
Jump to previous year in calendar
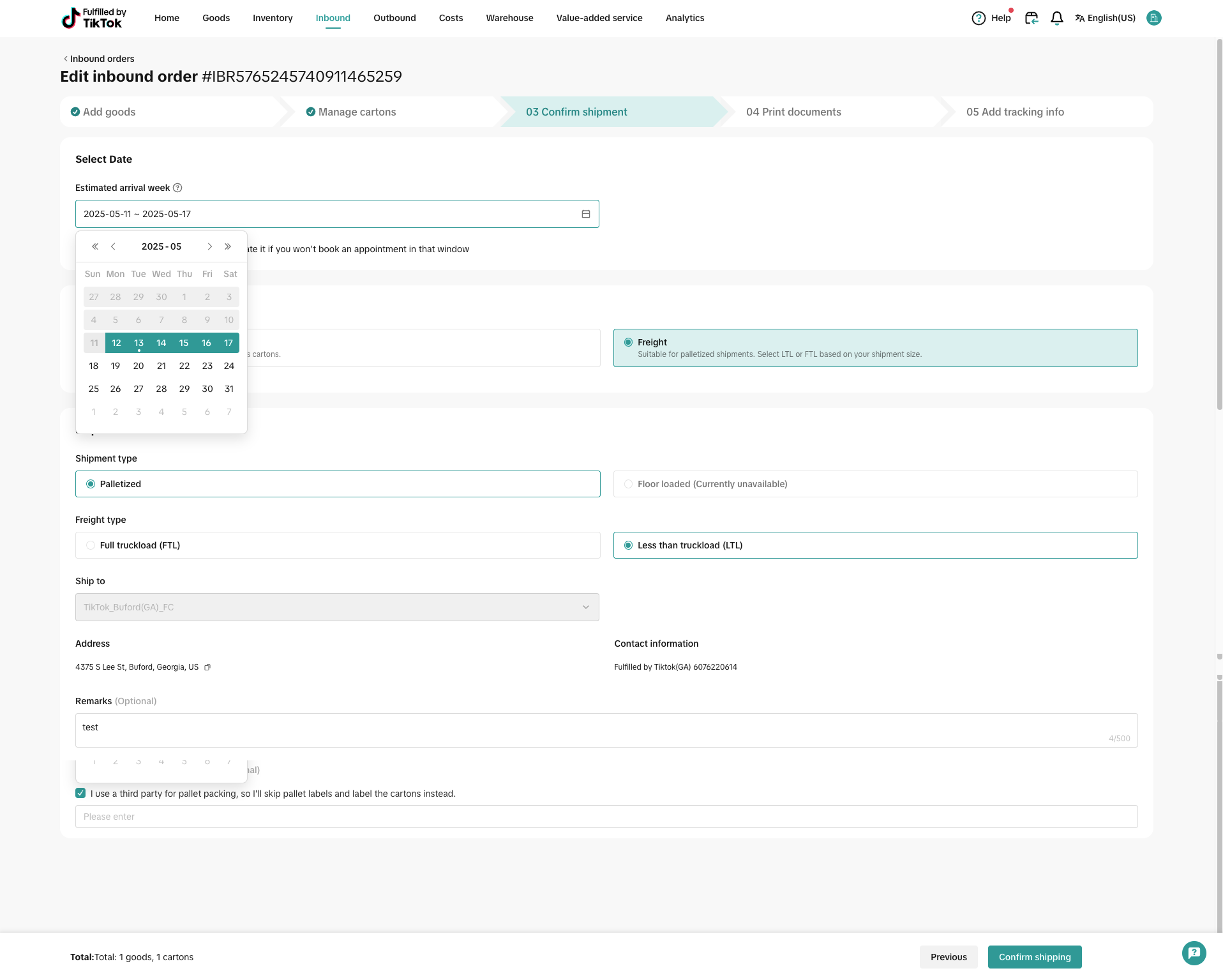click(95, 246)
